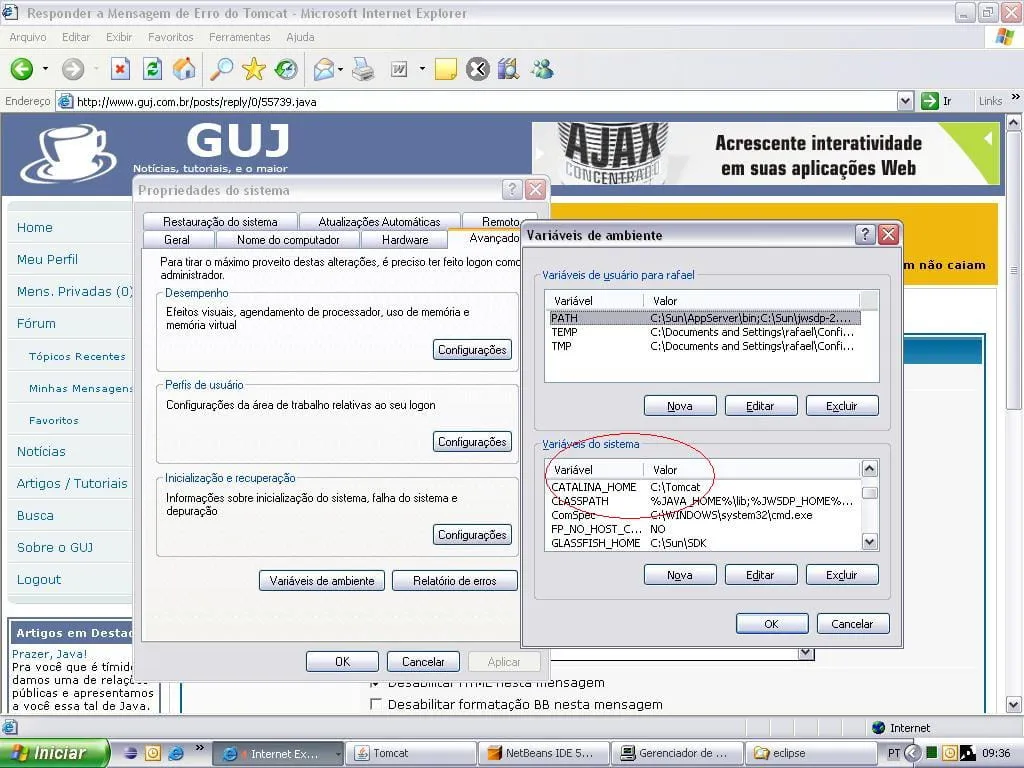Viewport: 1024px width, 768px height.
Task: Click Nova under user variables
Action: [x=680, y=406]
